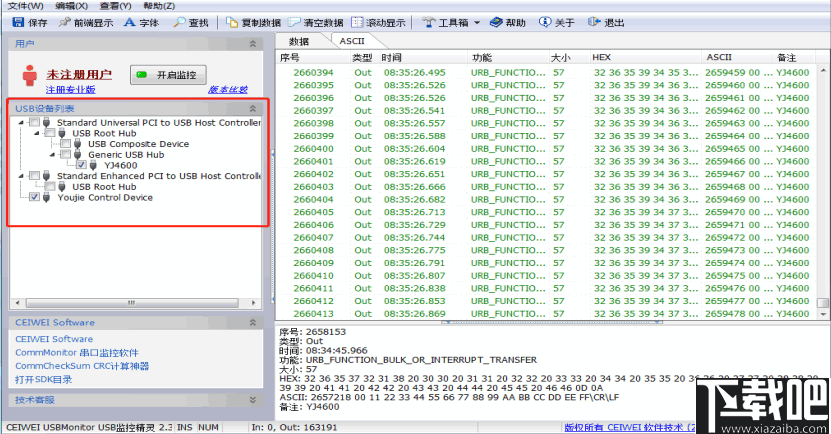
Task: Click the Exit (退出) icon
Action: (594, 22)
